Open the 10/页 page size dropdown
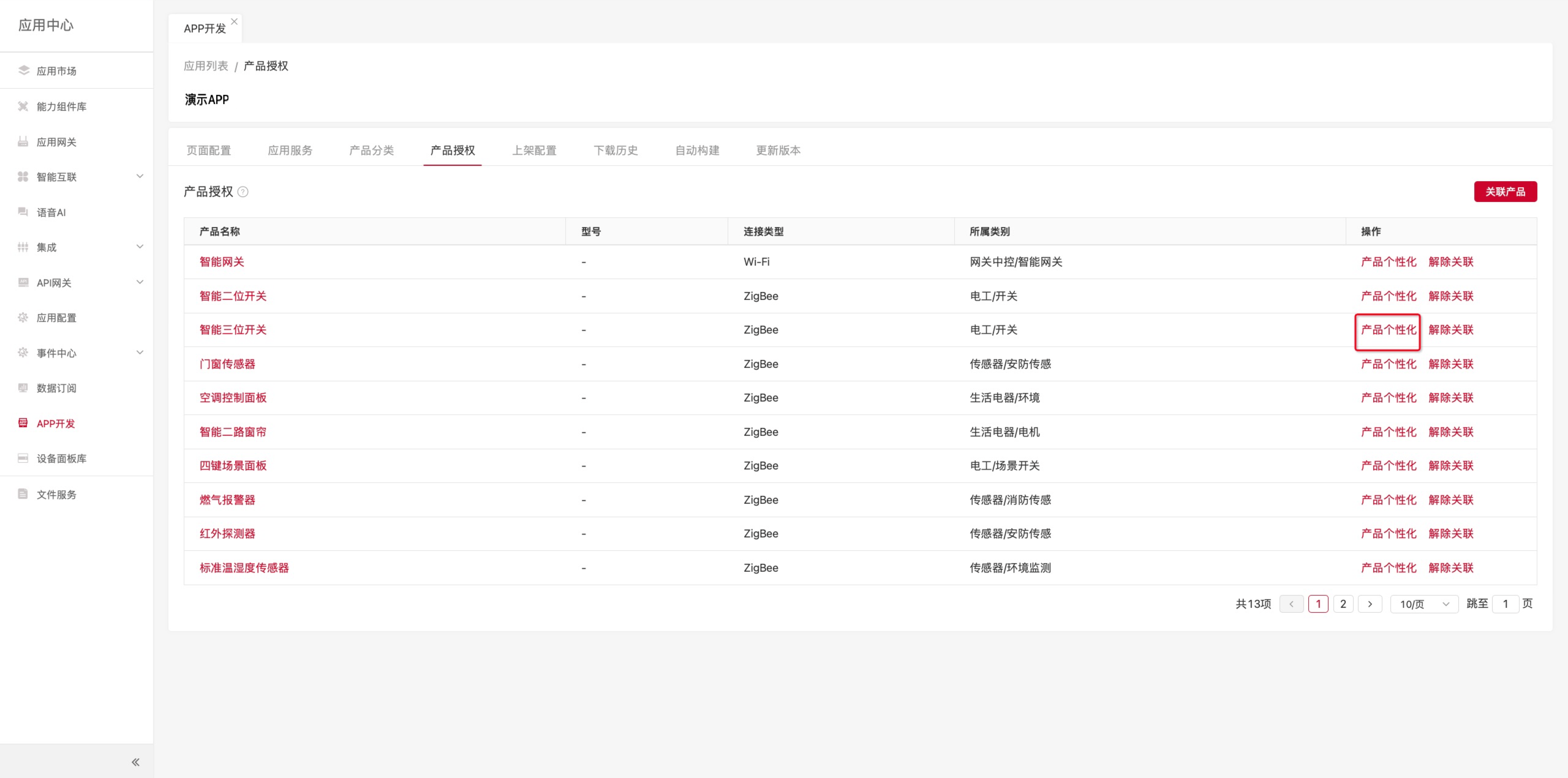 point(1424,604)
